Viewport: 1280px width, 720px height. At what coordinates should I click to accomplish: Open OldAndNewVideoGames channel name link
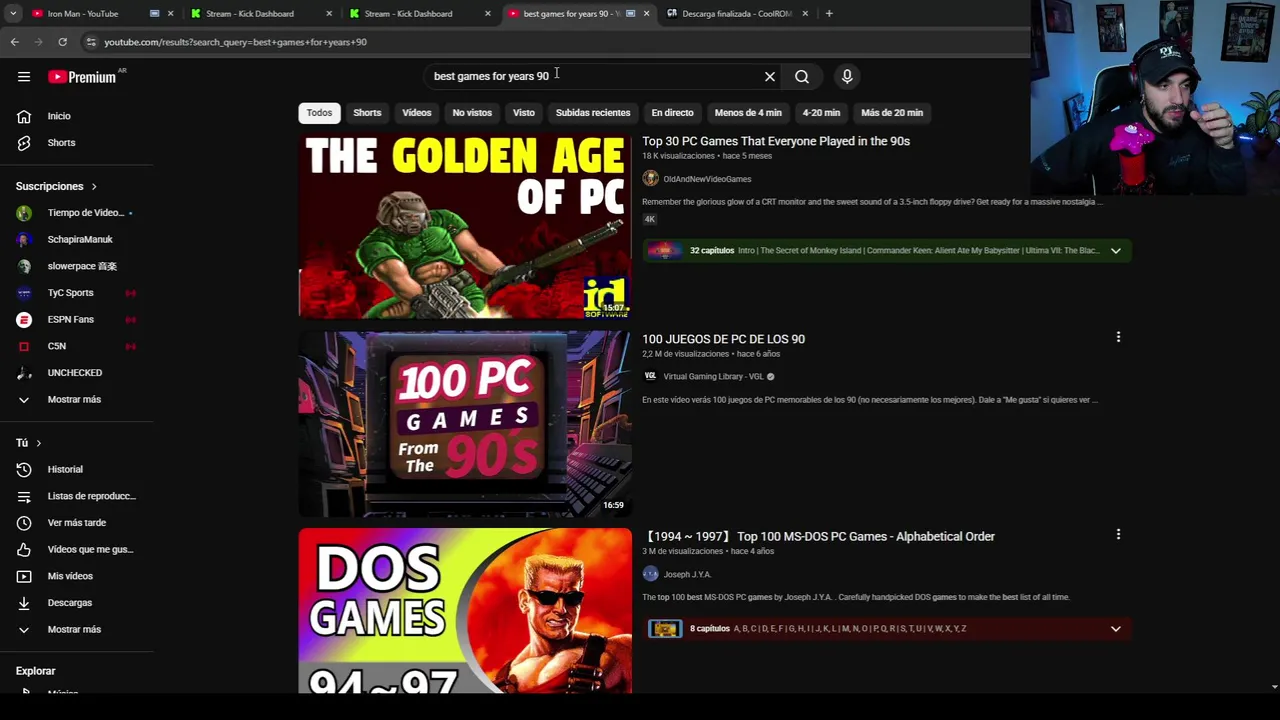(707, 179)
